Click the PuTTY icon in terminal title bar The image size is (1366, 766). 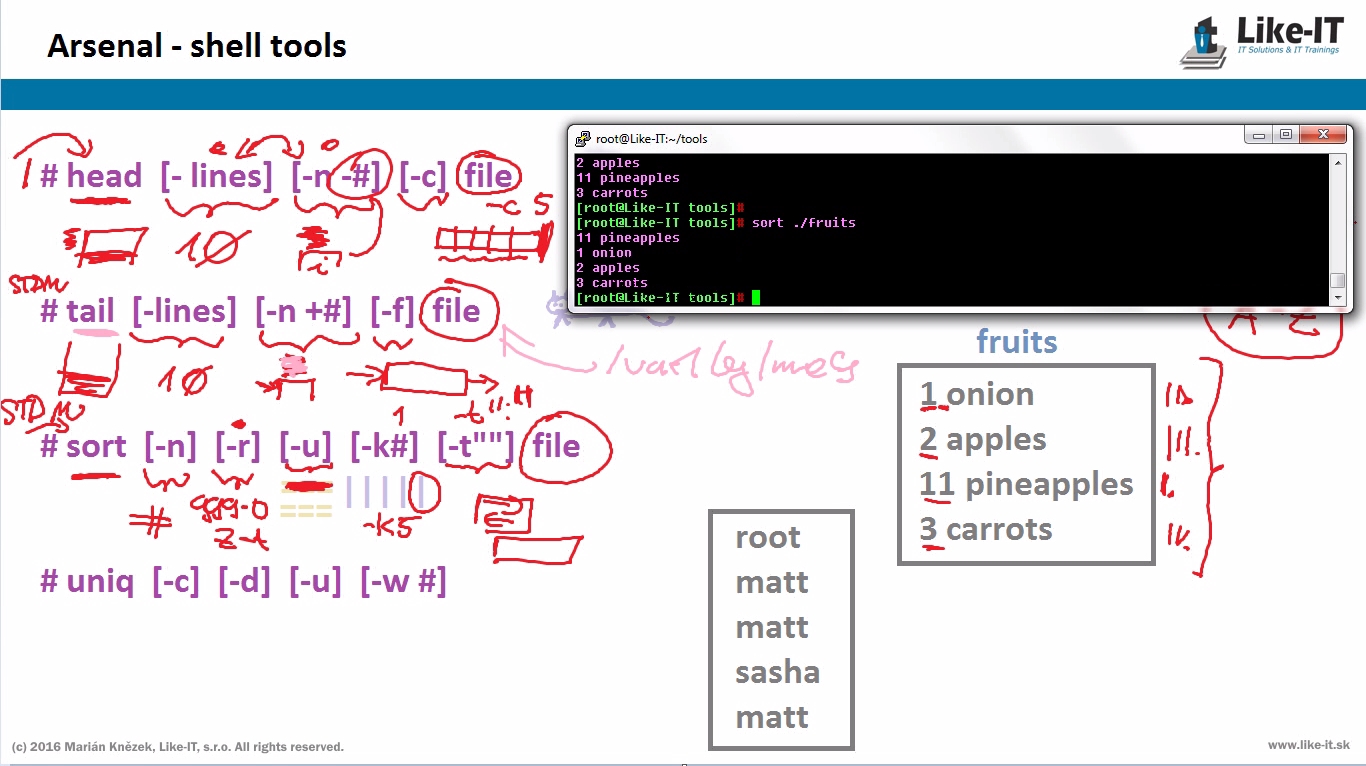tap(581, 138)
